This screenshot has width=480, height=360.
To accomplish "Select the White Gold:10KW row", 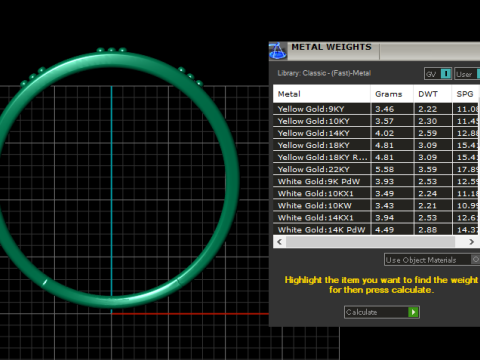I will coord(376,206).
